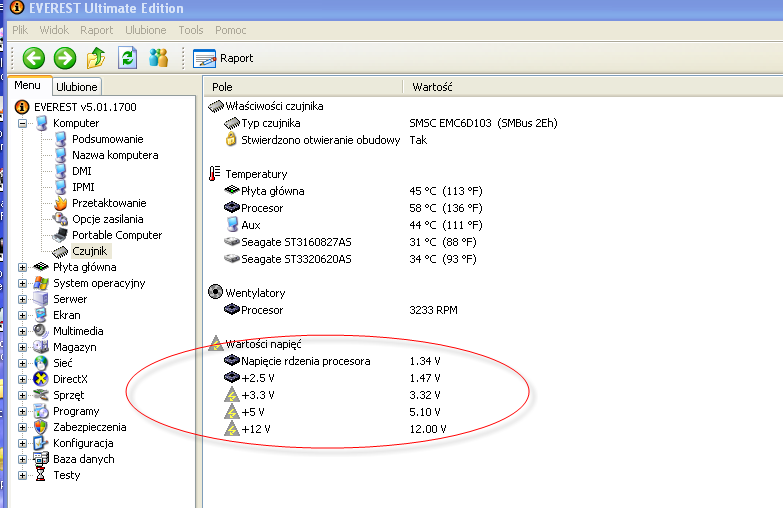Select Podsumowanie in the tree
This screenshot has width=783, height=508.
tap(108, 139)
